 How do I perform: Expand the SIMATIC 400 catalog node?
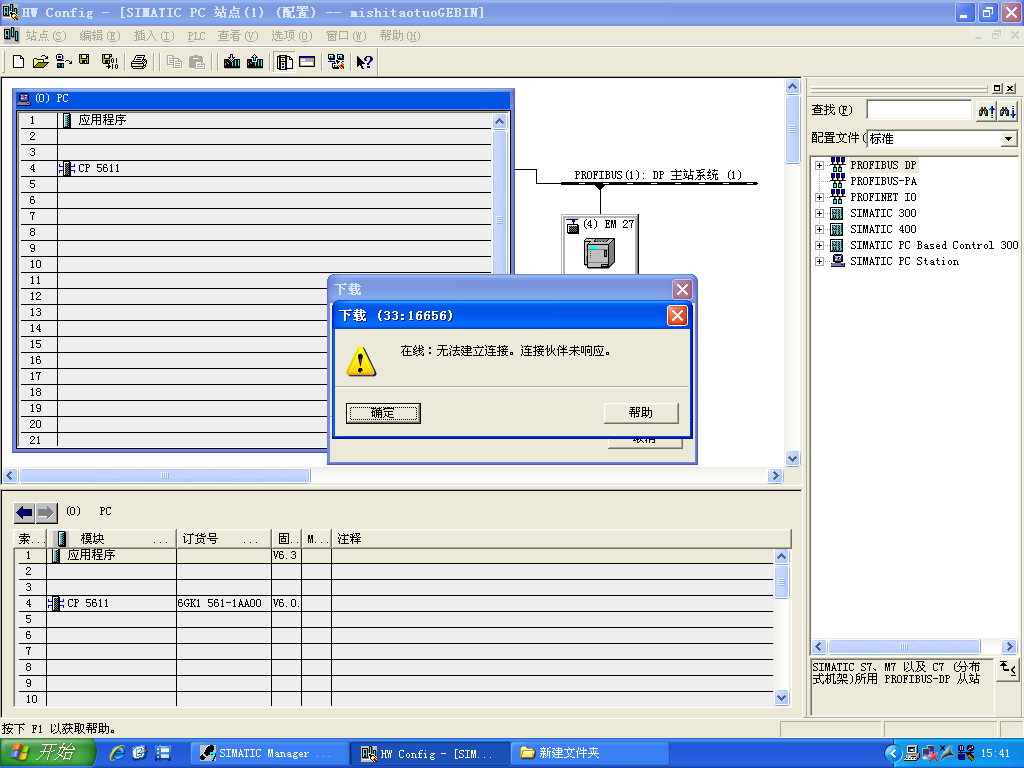coord(820,229)
